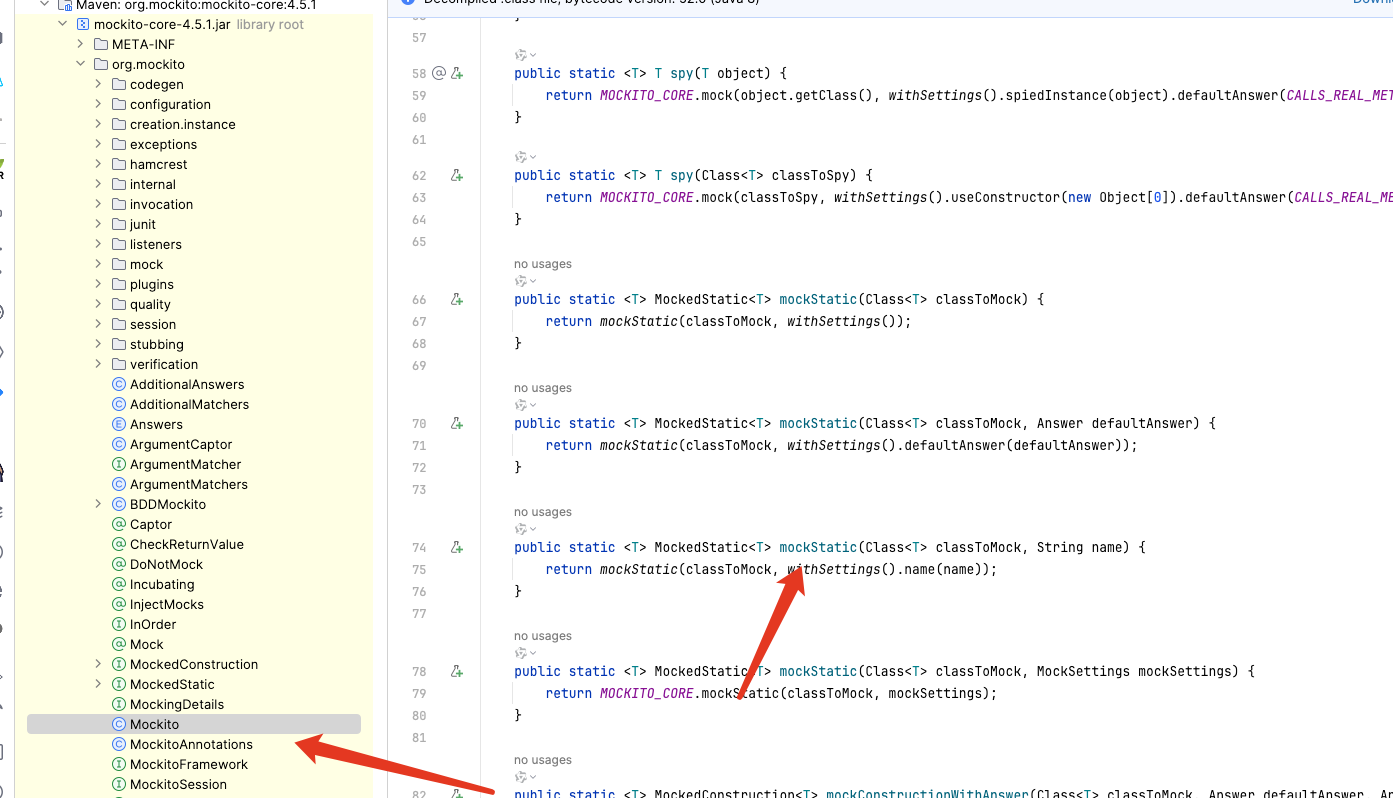The width and height of the screenshot is (1393, 798).
Task: Click the useConstructor call on line 63
Action: pos(1006,197)
